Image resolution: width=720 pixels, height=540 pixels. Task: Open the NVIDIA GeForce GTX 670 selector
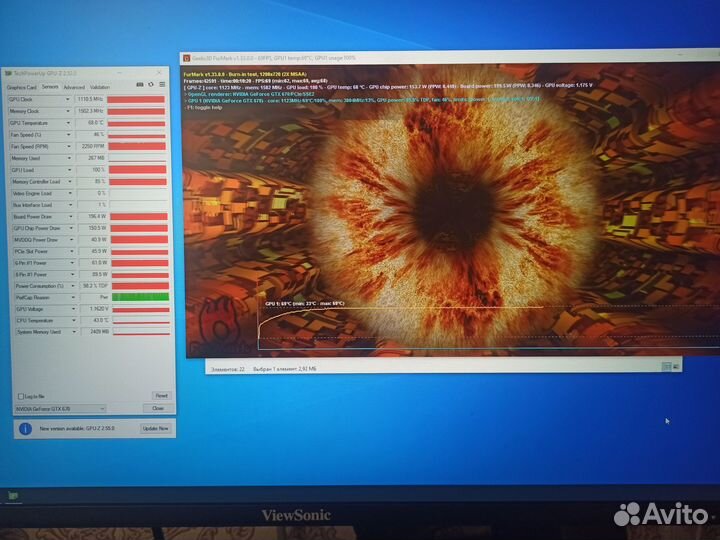(x=60, y=409)
